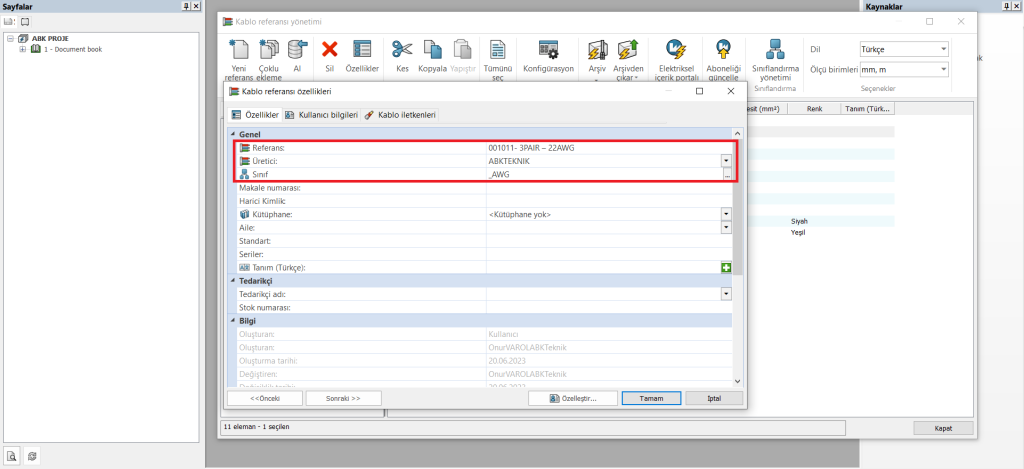Click the Aboneliği güncelle icon
The width and height of the screenshot is (1024, 469).
722,50
